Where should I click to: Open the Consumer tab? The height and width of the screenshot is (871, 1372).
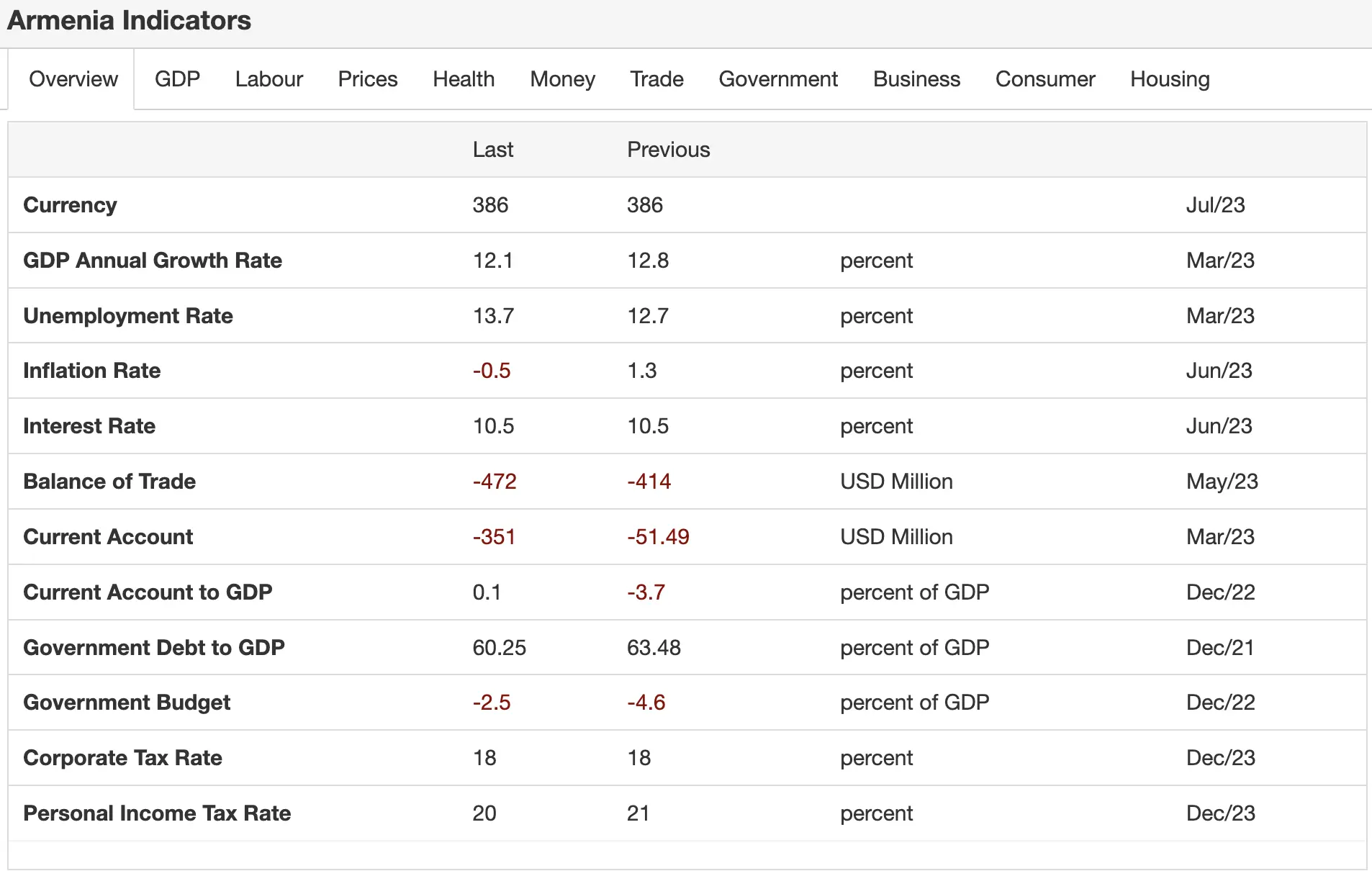point(1045,79)
